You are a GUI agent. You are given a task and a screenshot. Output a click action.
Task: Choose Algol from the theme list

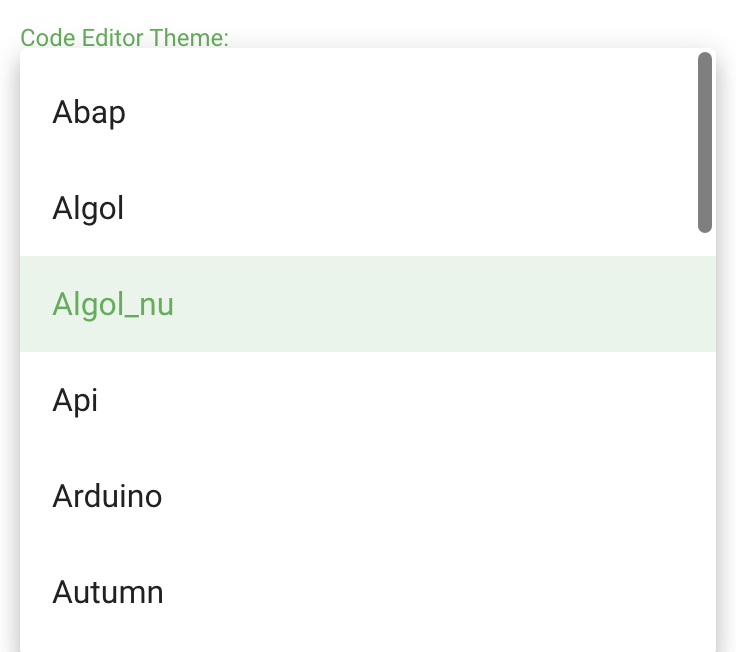point(368,208)
